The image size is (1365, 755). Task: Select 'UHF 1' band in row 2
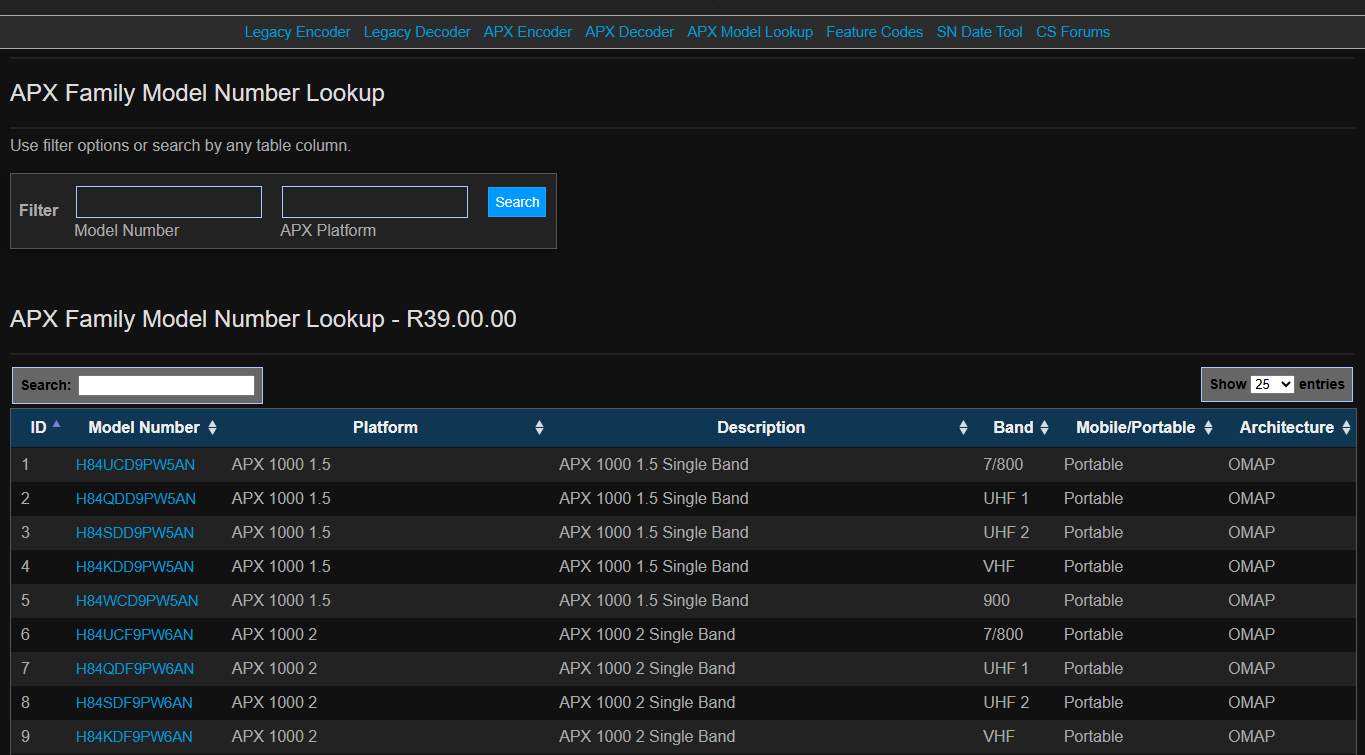1006,498
